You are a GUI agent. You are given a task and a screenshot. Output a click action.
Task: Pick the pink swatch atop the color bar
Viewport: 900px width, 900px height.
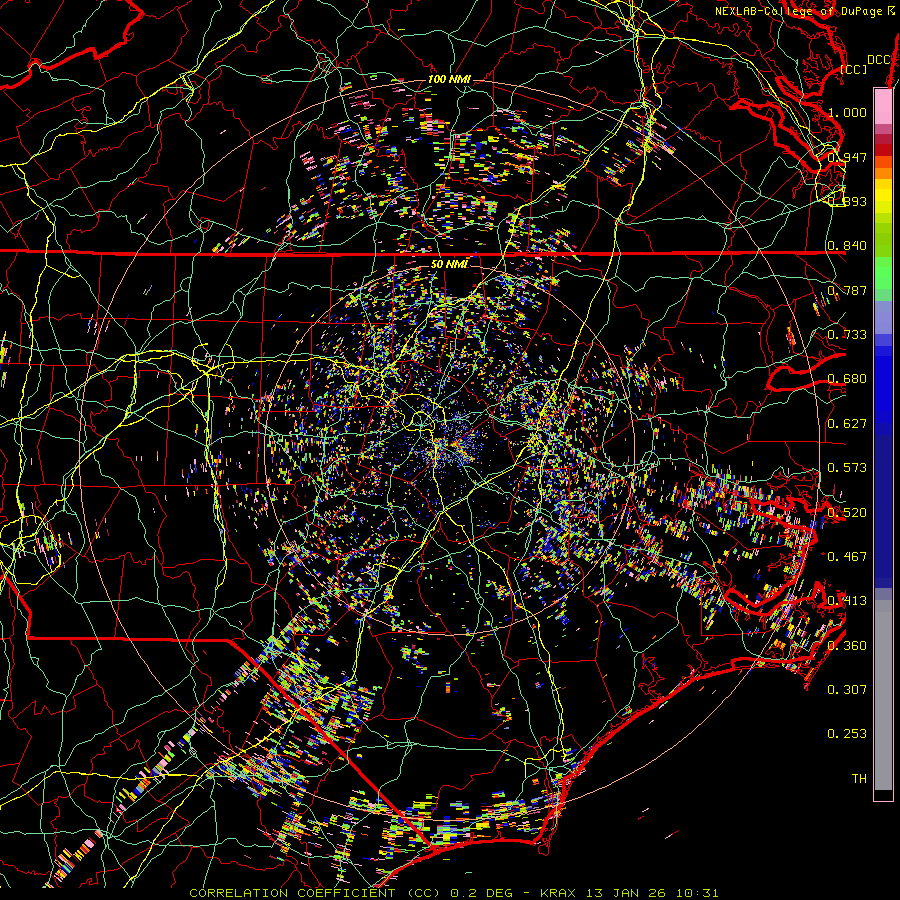[x=883, y=106]
